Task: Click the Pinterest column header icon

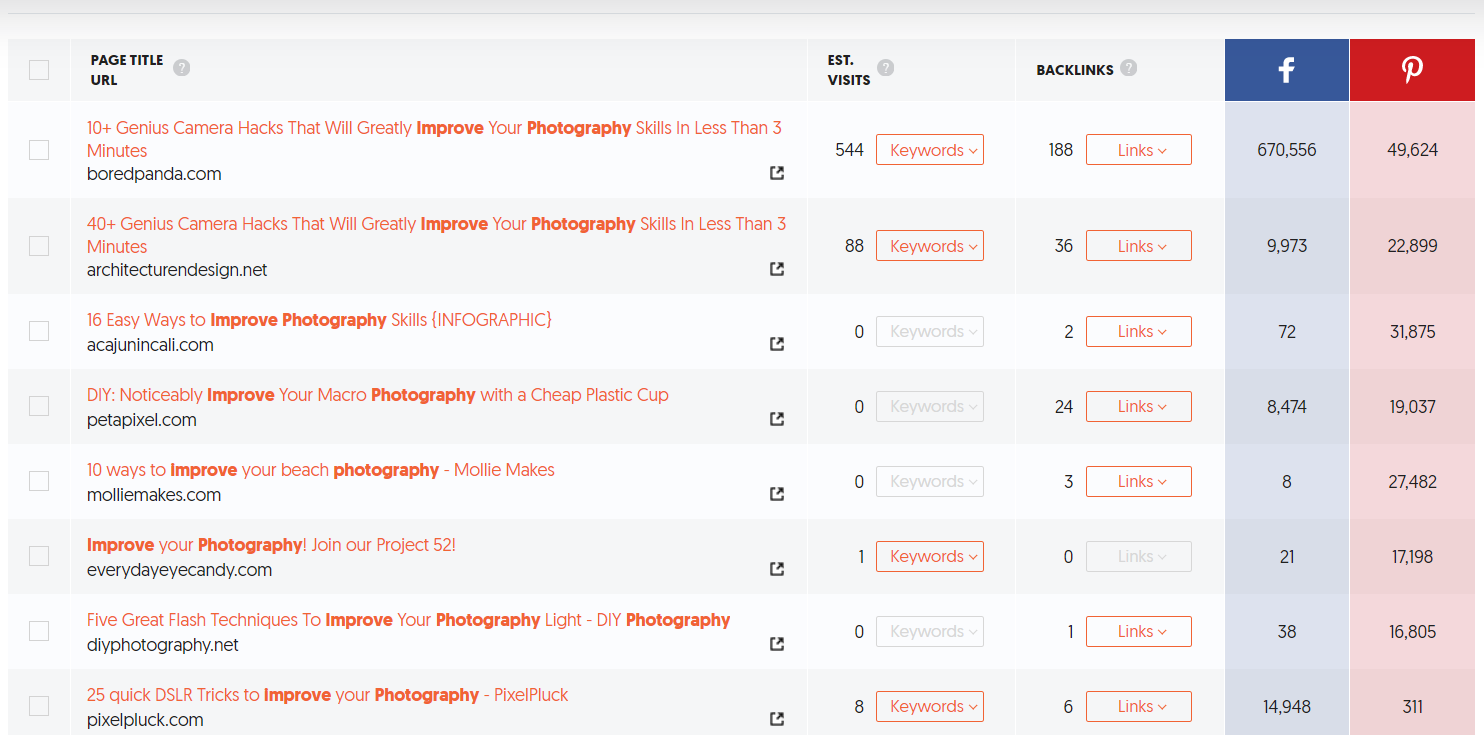Action: 1412,69
